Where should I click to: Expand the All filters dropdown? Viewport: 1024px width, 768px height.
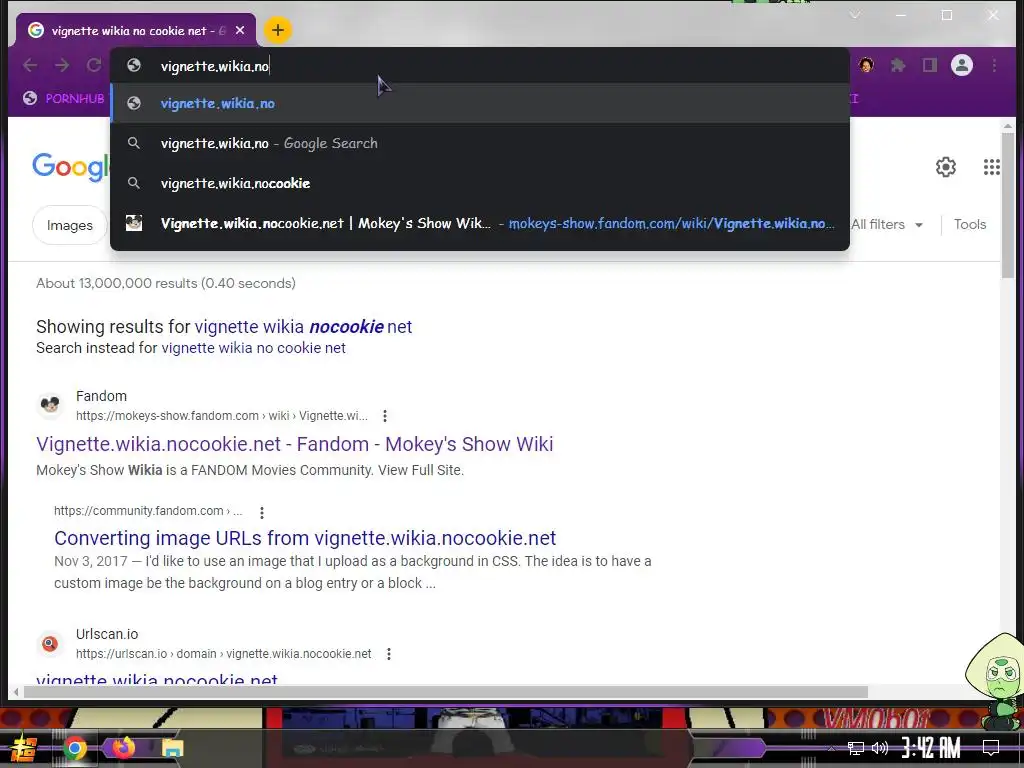pos(887,224)
